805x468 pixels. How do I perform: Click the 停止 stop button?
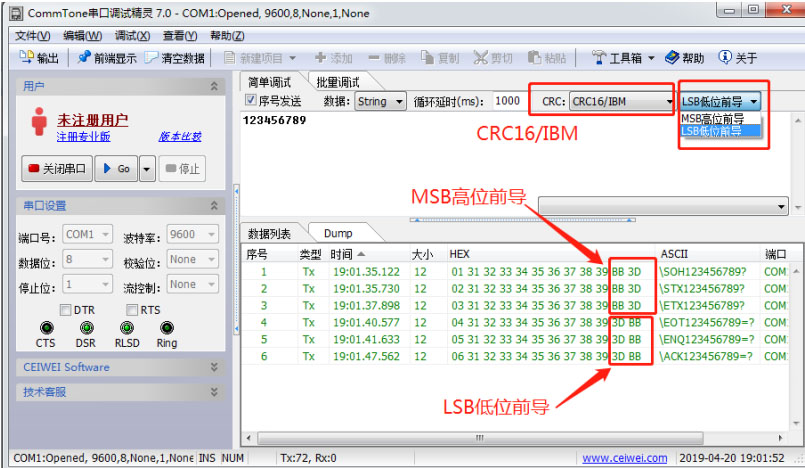[x=182, y=169]
